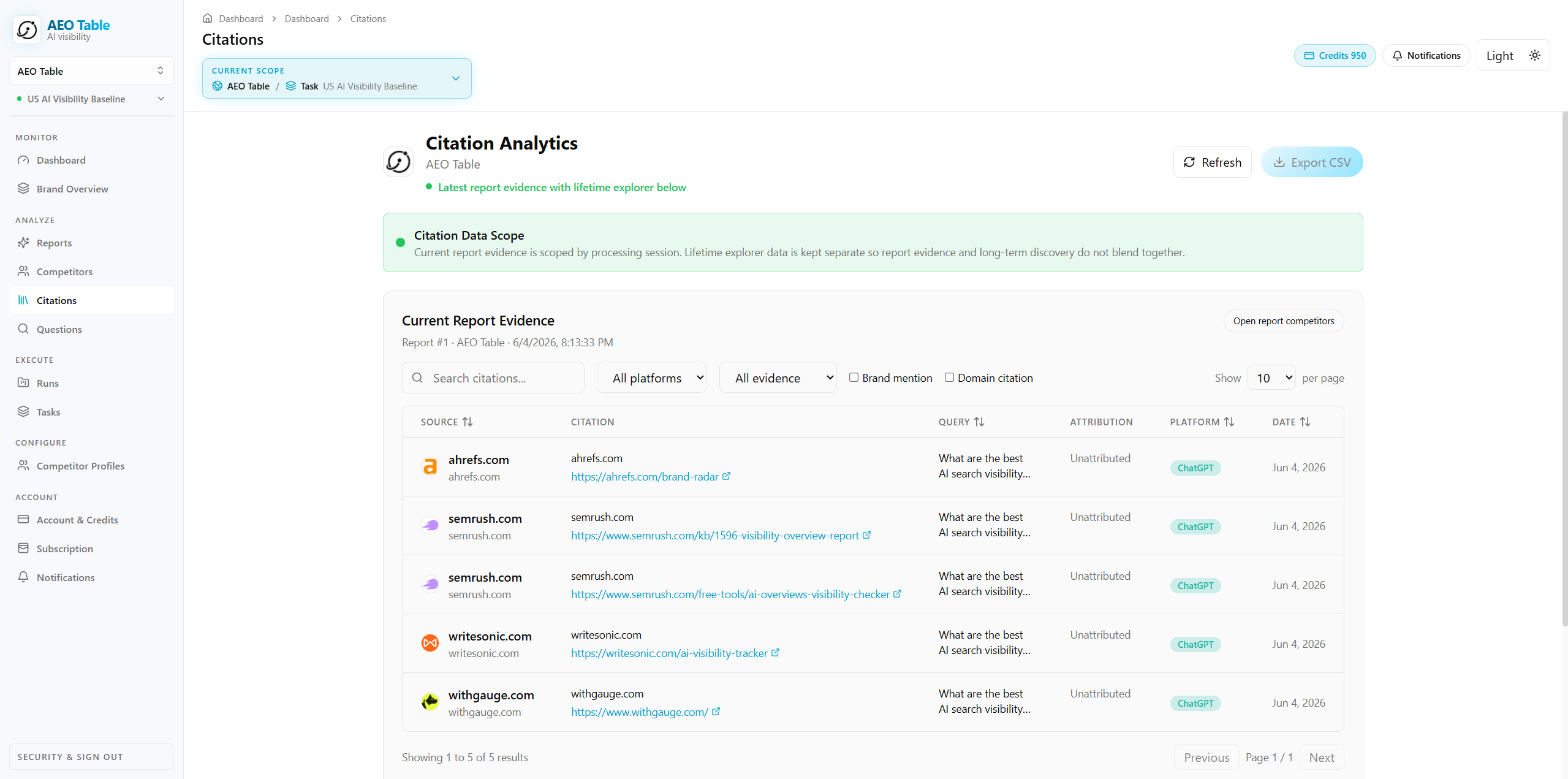
Task: Click the Search citations input field
Action: tap(493, 378)
